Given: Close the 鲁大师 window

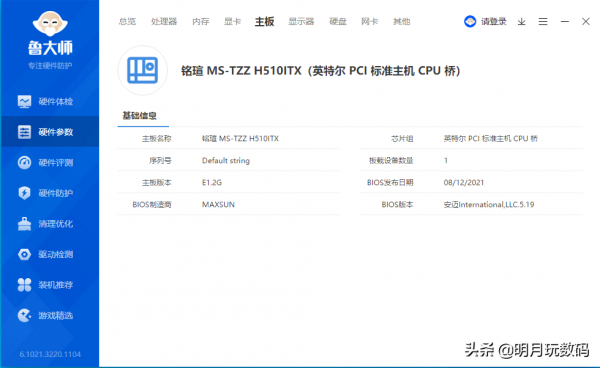Looking at the screenshot, I should (x=586, y=21).
